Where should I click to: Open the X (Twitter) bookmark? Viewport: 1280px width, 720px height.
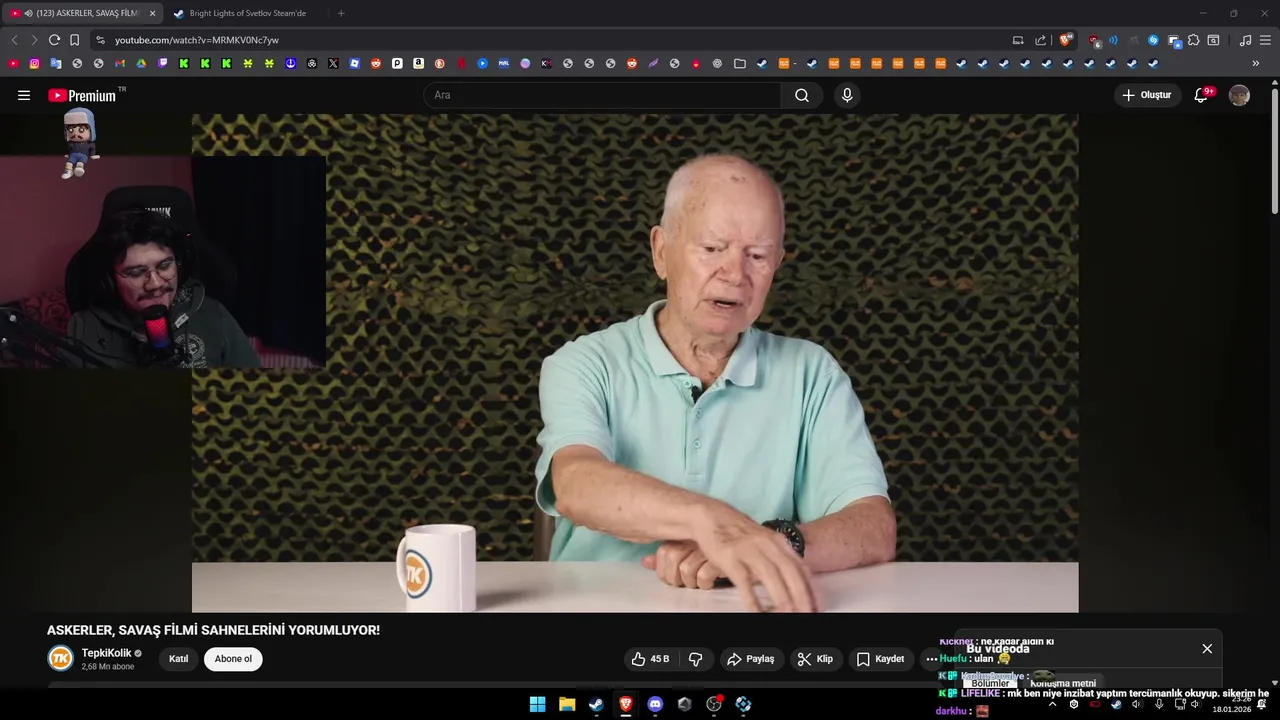coord(333,63)
